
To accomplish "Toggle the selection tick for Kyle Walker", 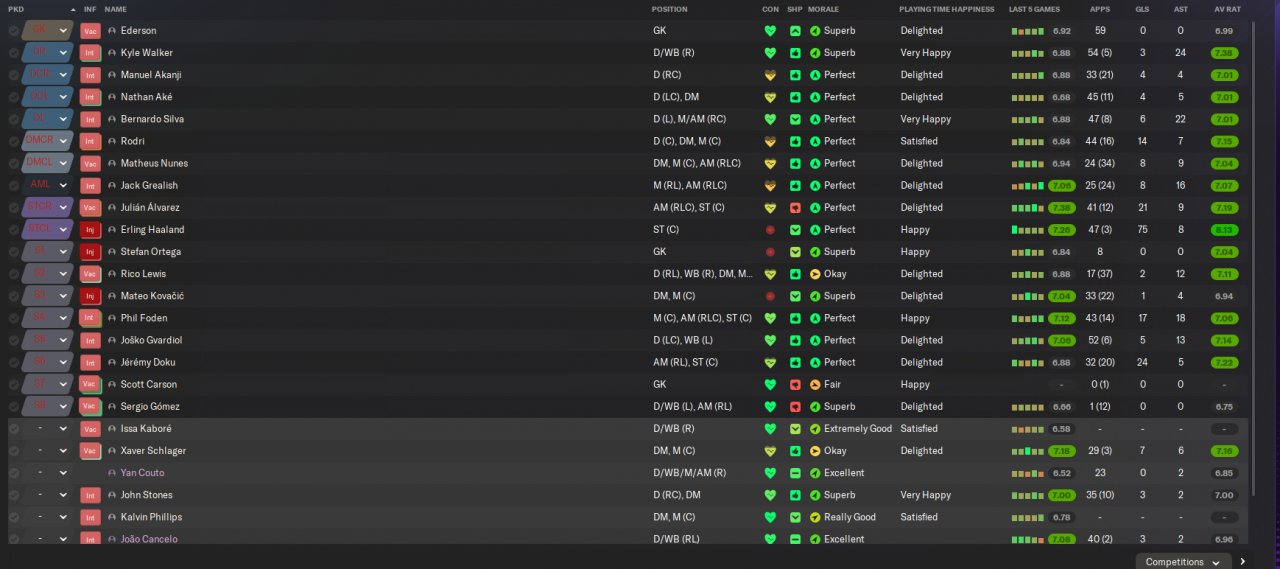I will coord(14,53).
